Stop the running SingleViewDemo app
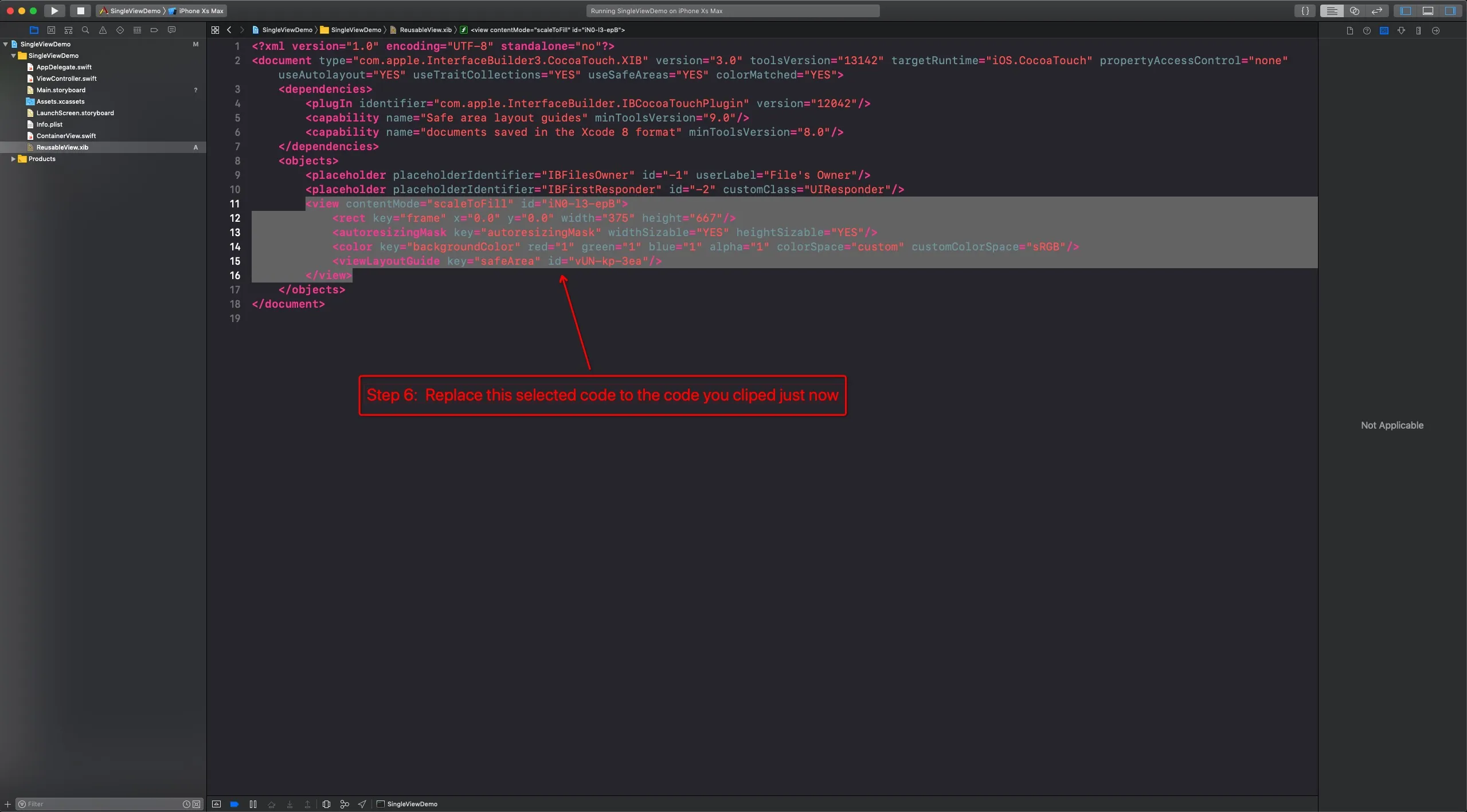The image size is (1467, 812). coord(80,10)
